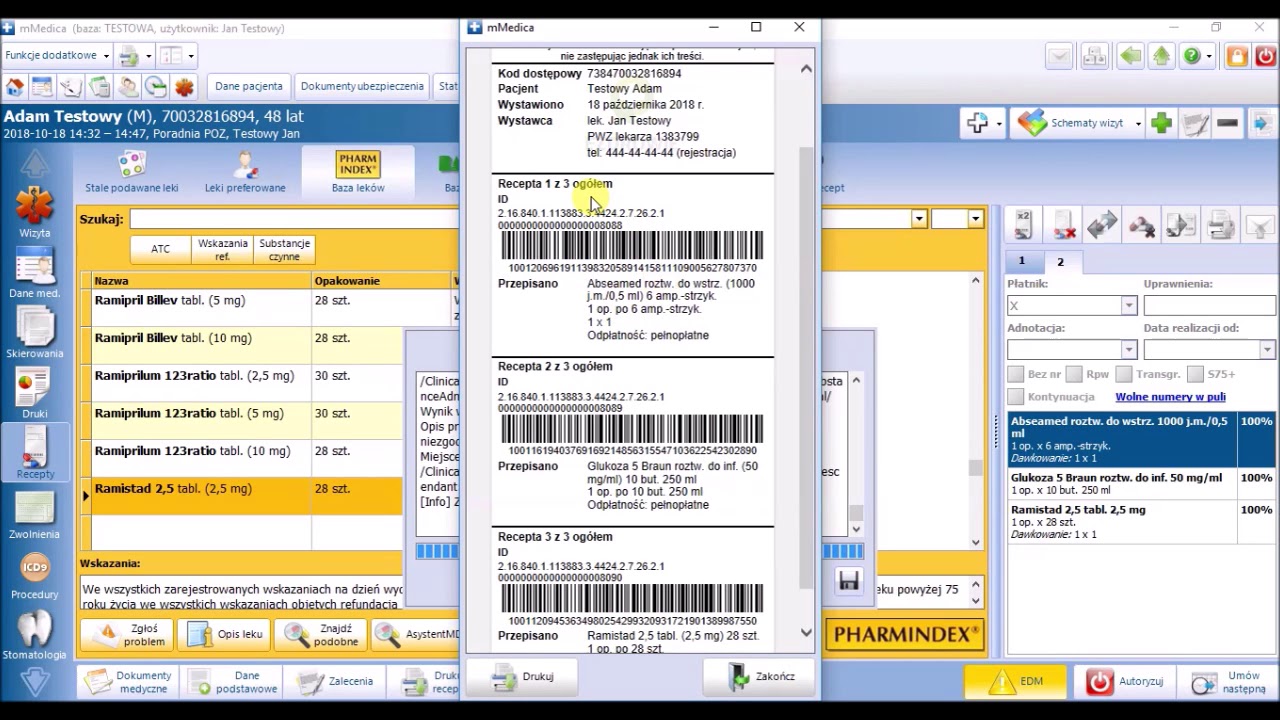Open the Dane pacjenta tab

[250, 86]
